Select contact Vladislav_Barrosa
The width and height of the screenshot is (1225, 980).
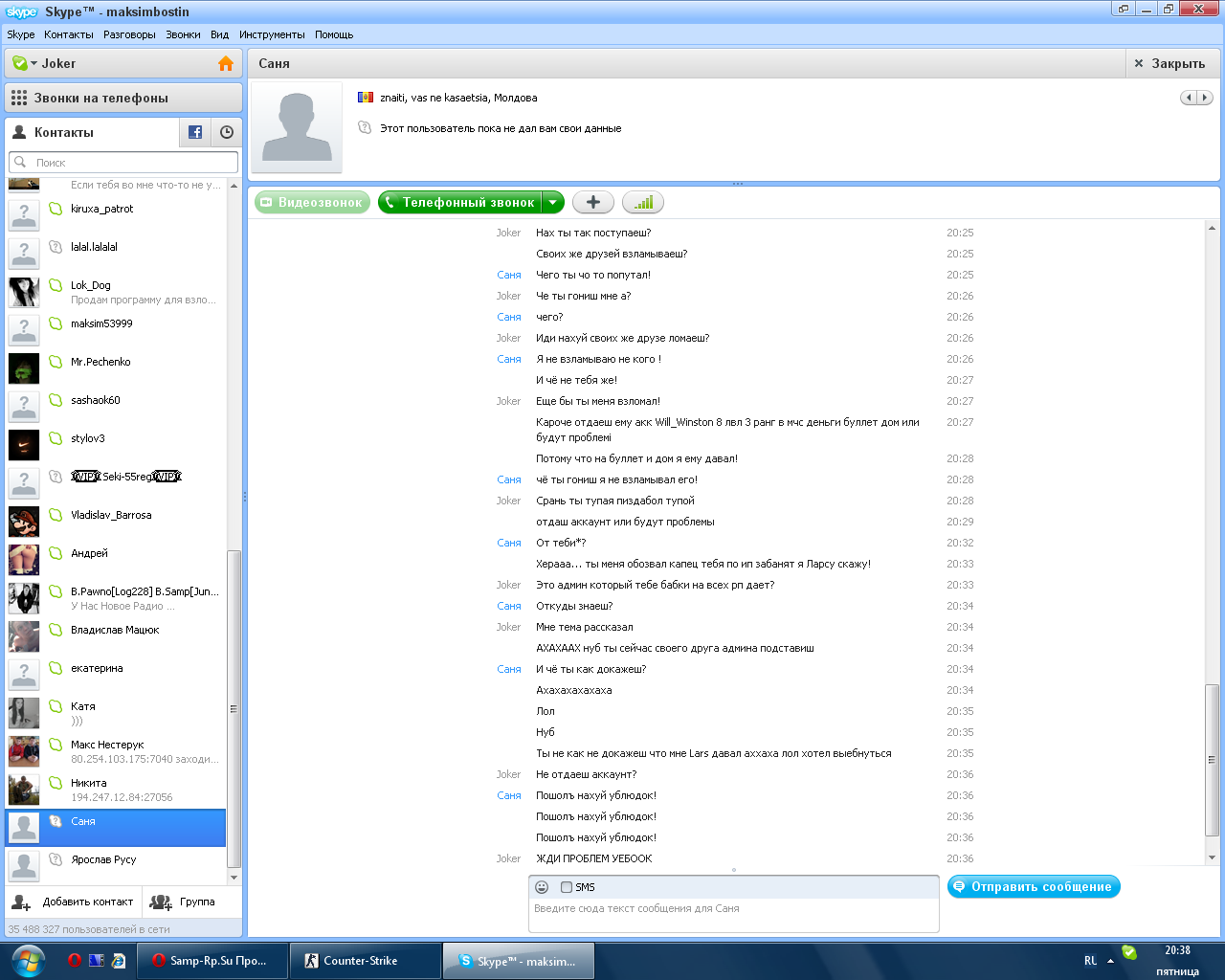coord(116,522)
